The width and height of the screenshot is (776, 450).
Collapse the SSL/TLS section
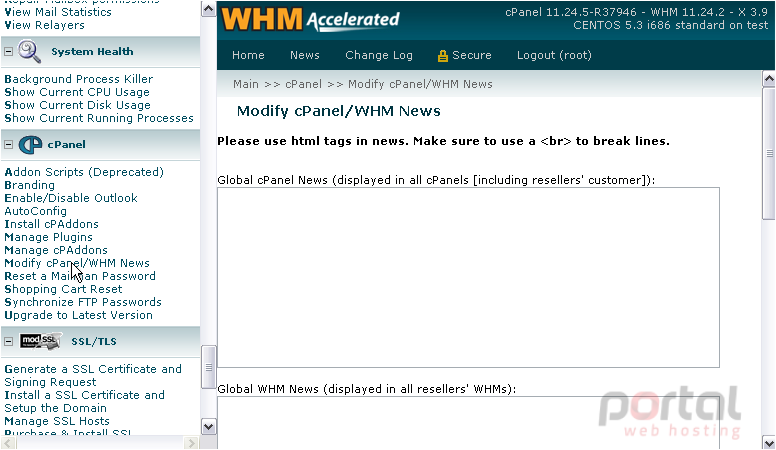[x=8, y=342]
